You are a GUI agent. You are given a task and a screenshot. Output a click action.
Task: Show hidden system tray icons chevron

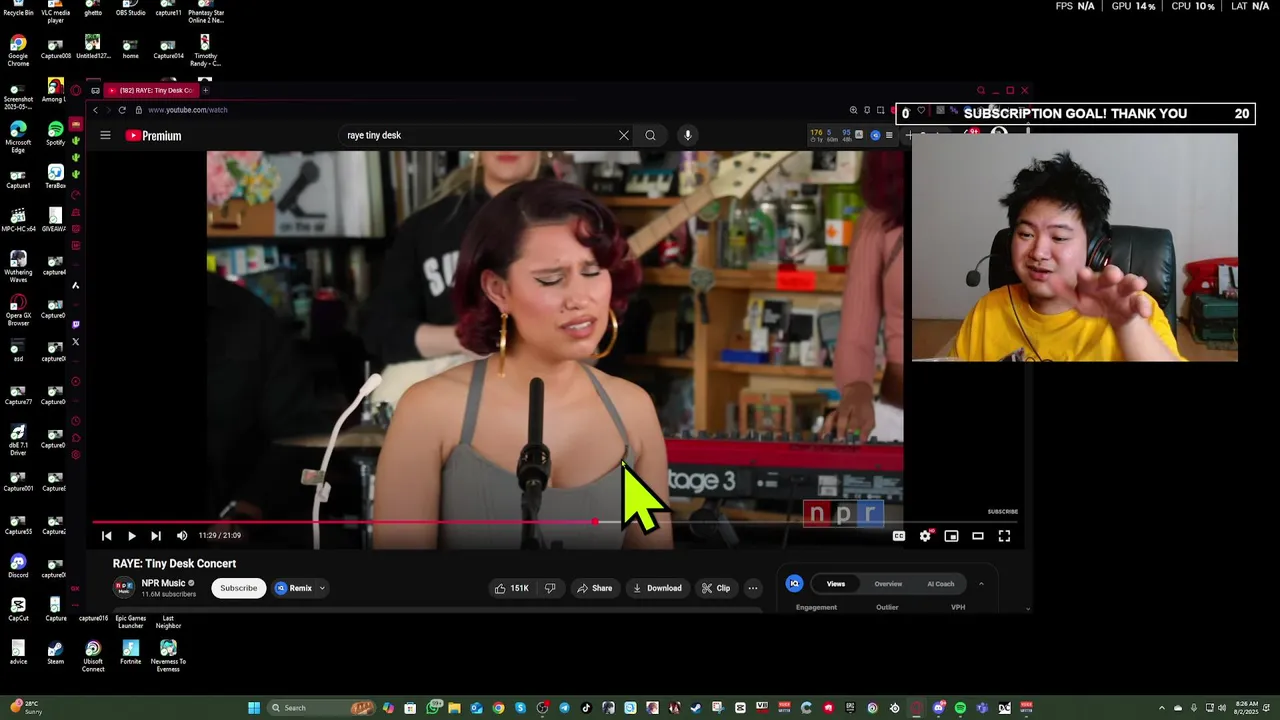[1161, 708]
